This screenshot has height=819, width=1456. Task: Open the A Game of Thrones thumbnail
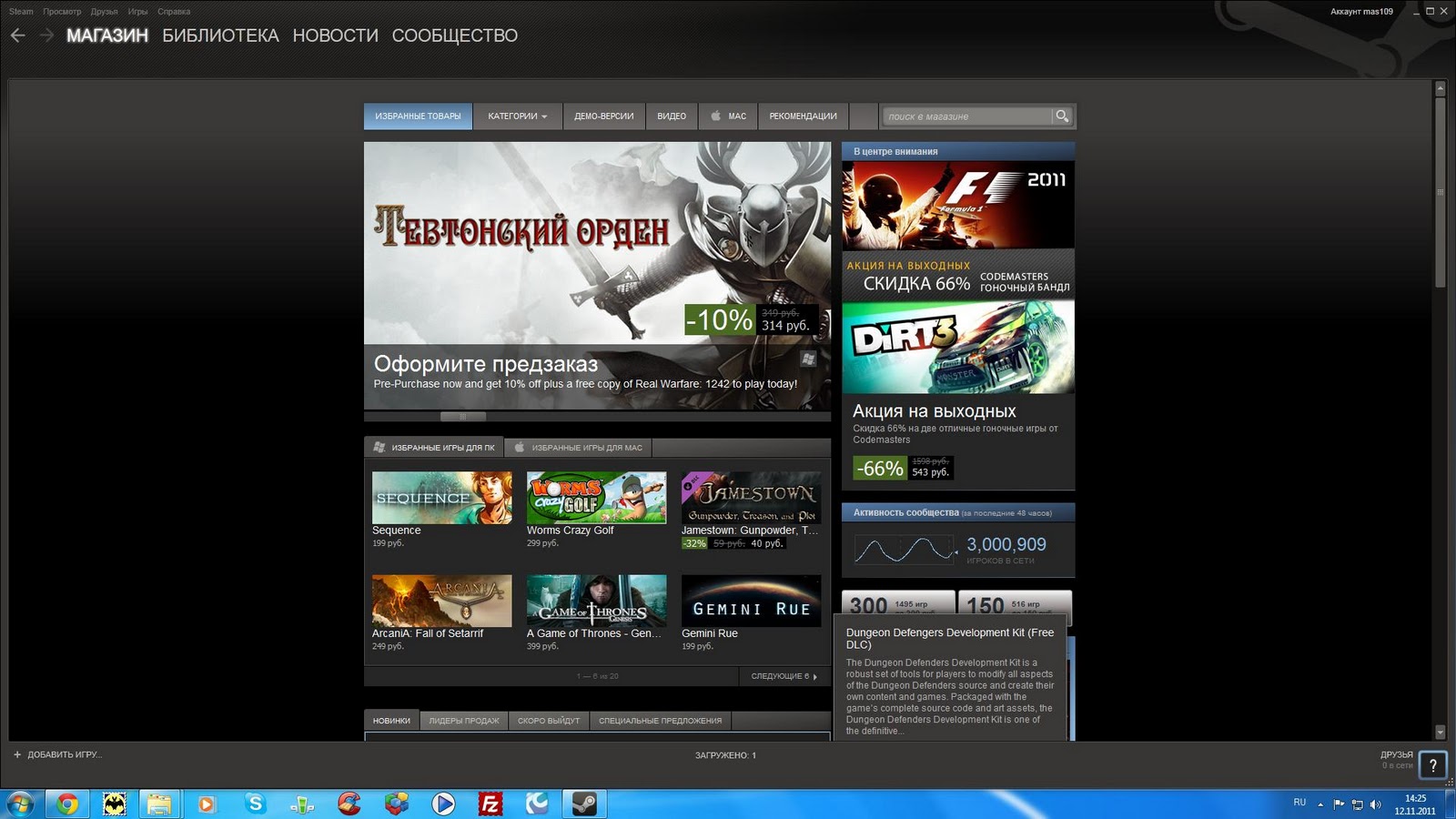pyautogui.click(x=597, y=601)
